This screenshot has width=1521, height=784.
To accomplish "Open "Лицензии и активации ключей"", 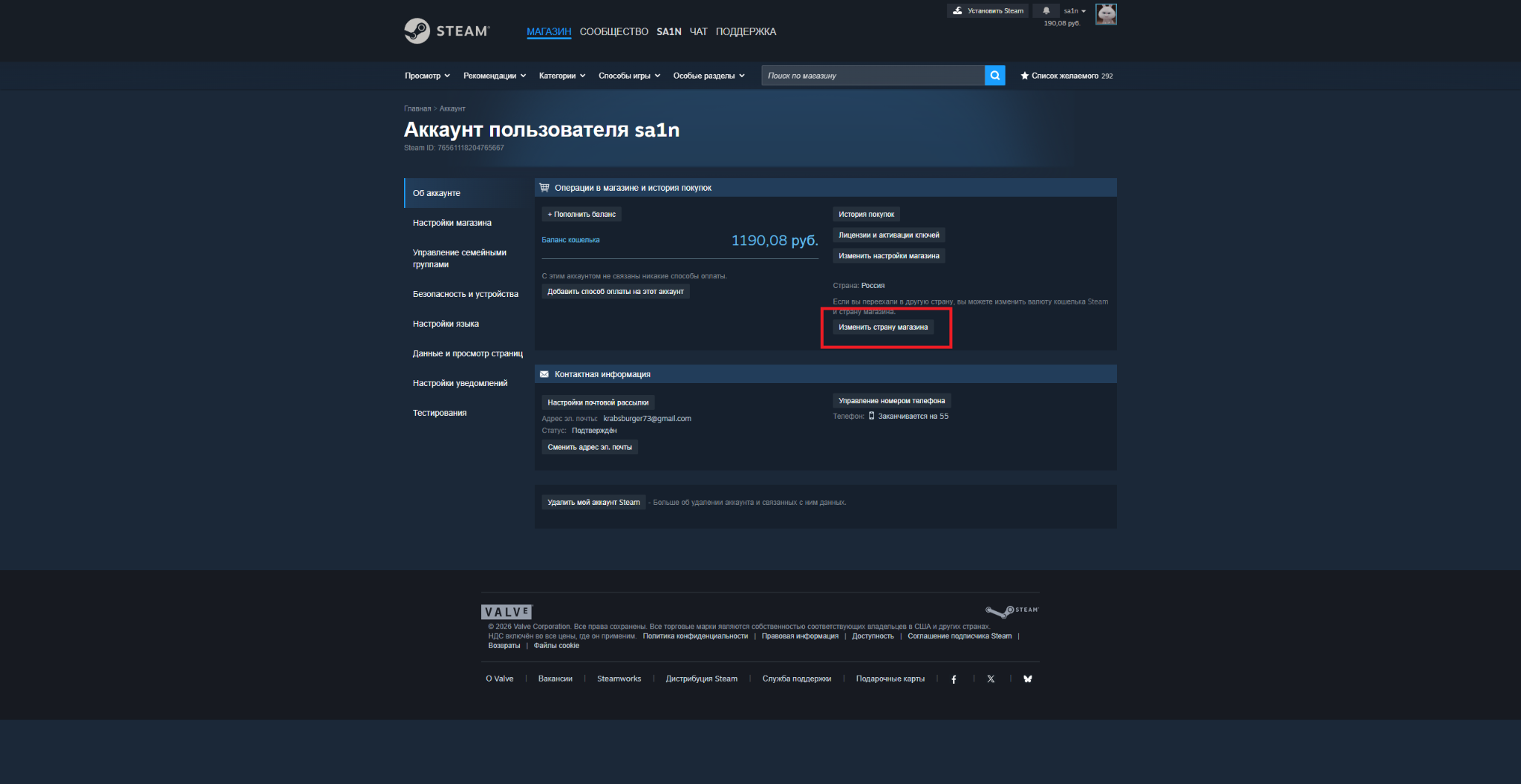I will pyautogui.click(x=889, y=235).
